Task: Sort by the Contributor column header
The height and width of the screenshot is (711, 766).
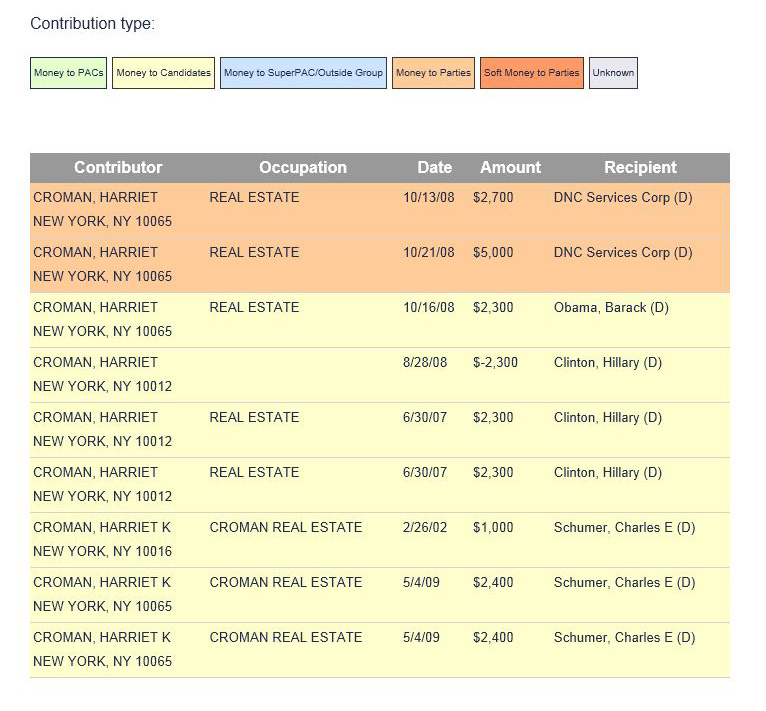Action: pos(118,168)
